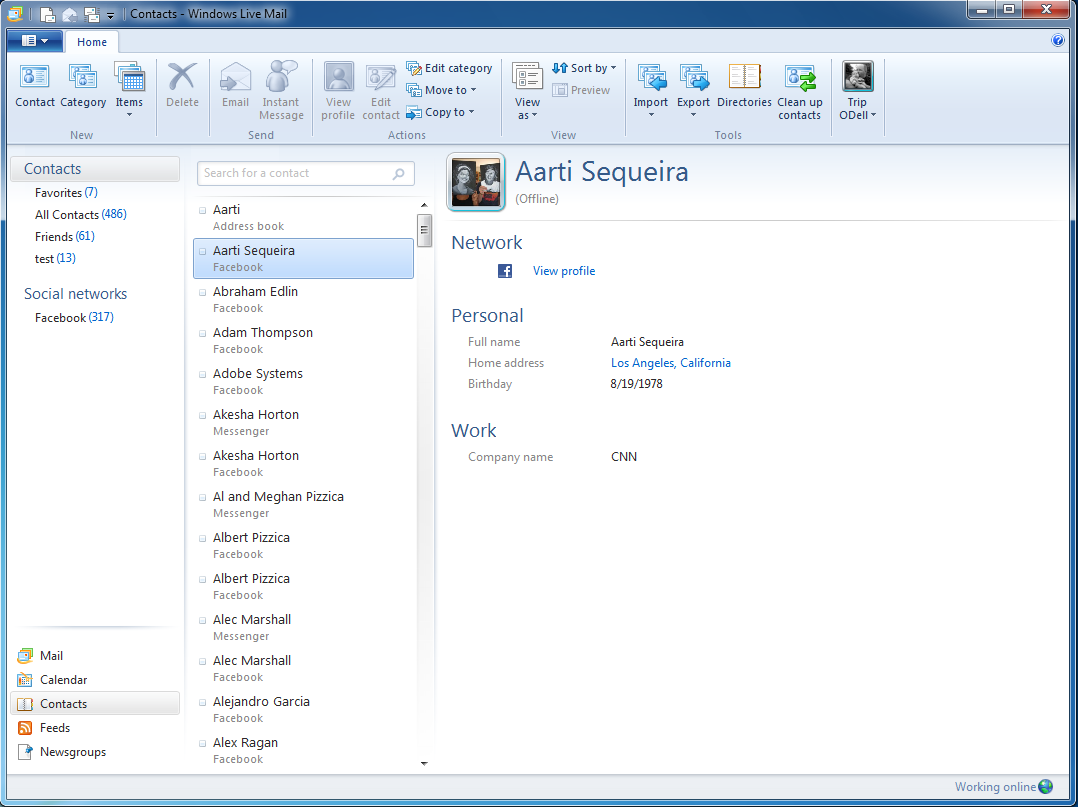
Task: Open the Copy to dropdown
Action: point(440,112)
